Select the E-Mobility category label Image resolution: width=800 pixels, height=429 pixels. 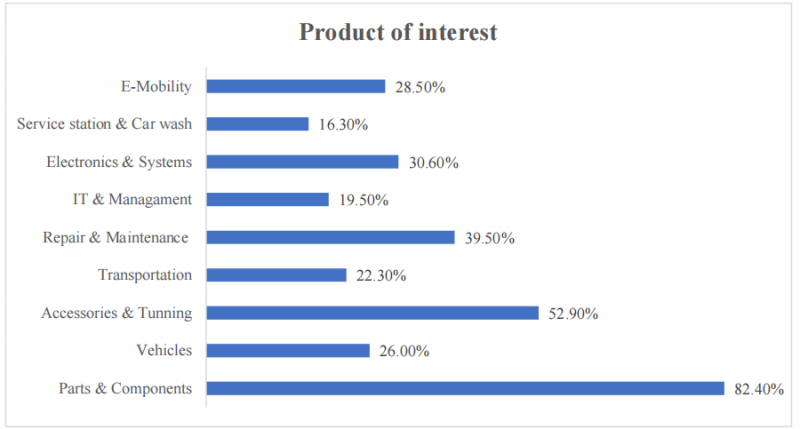coord(156,86)
